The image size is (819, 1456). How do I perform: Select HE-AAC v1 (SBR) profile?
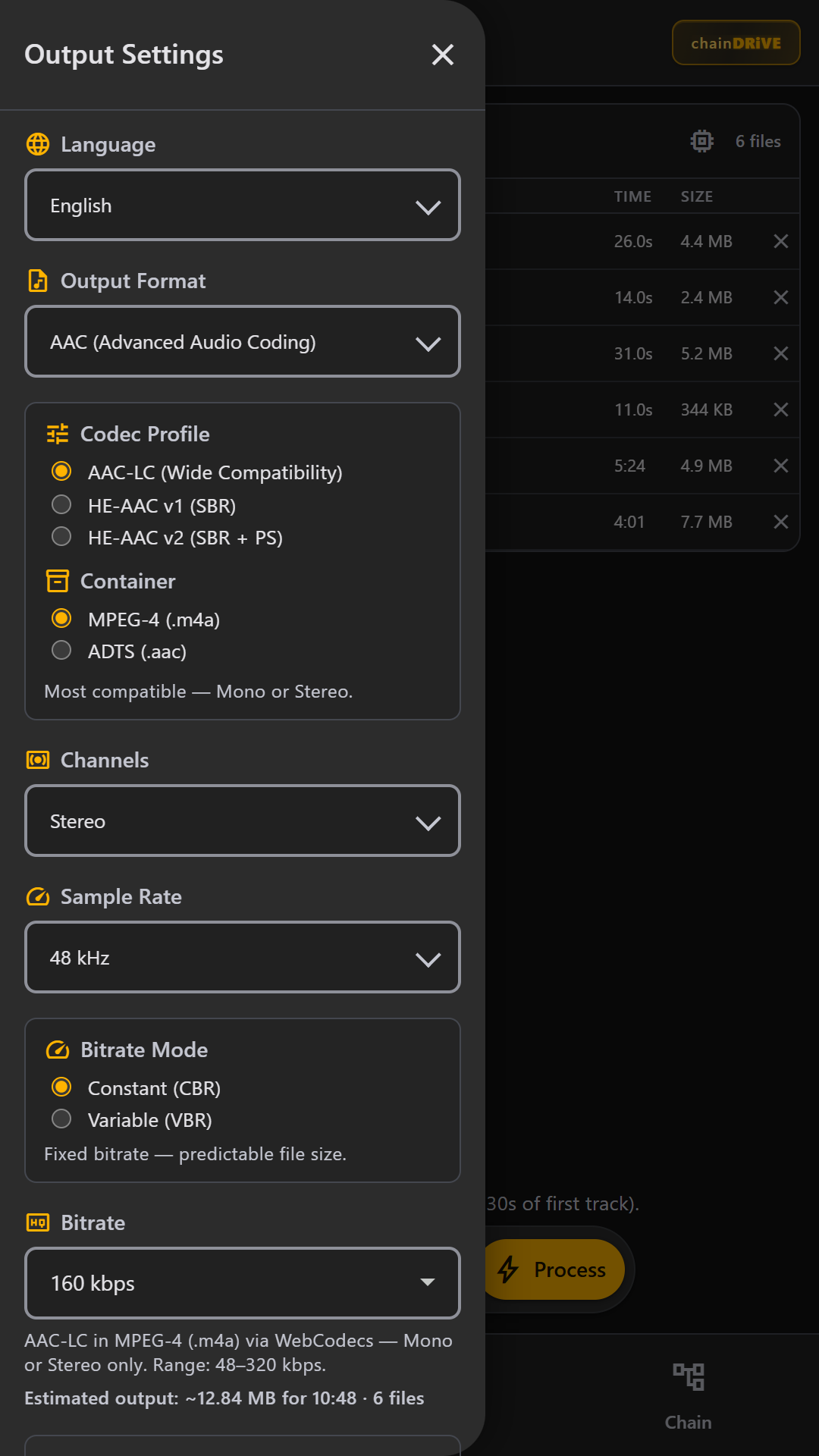point(61,504)
